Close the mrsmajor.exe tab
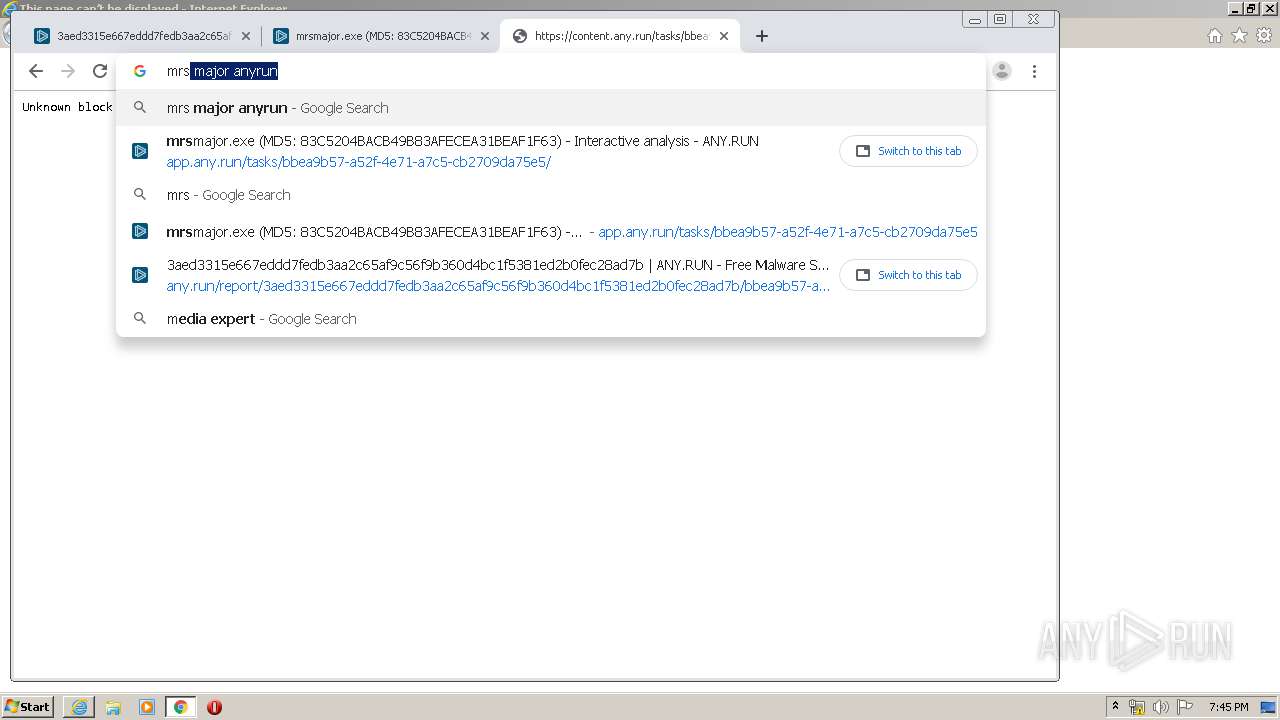The image size is (1280, 720). [x=485, y=36]
